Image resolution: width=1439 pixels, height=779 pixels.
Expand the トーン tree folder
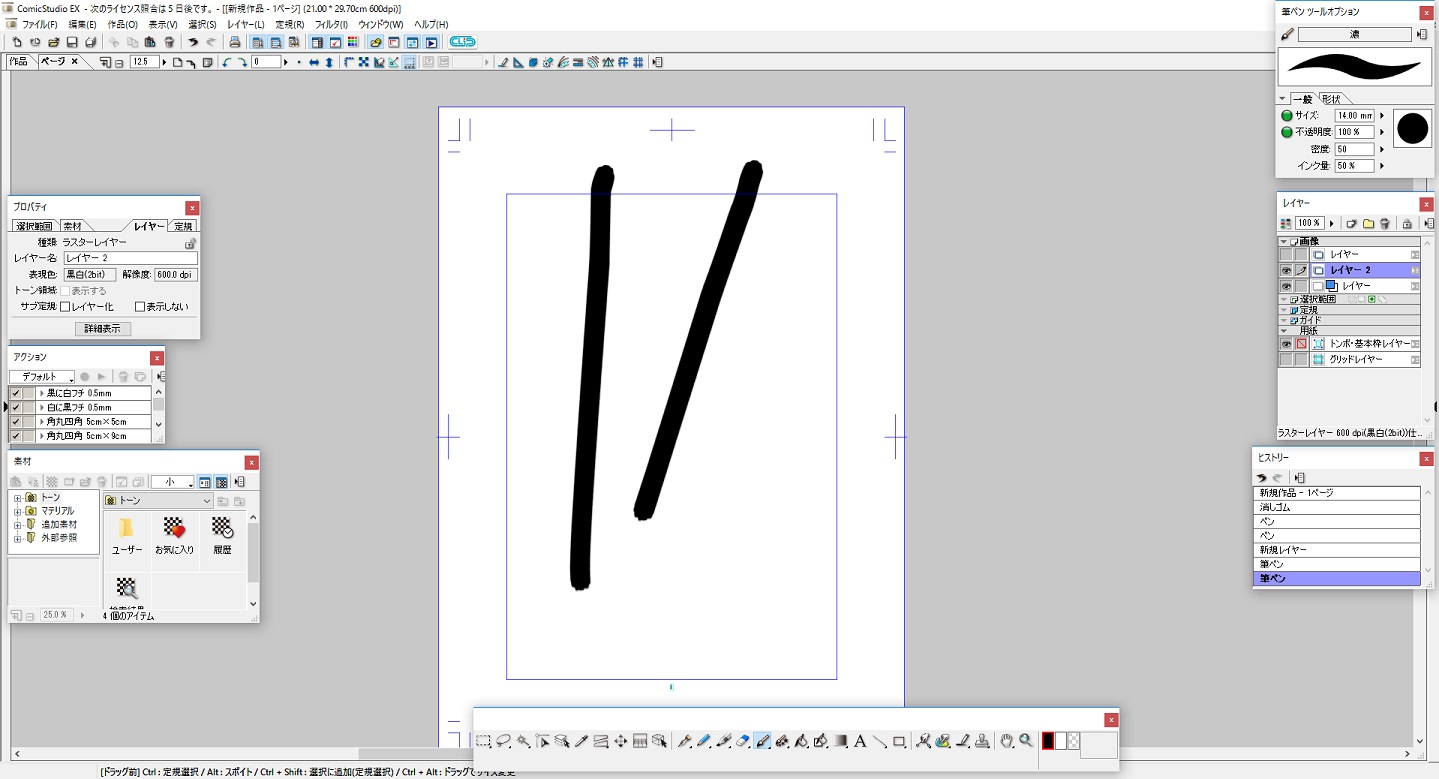coord(17,498)
